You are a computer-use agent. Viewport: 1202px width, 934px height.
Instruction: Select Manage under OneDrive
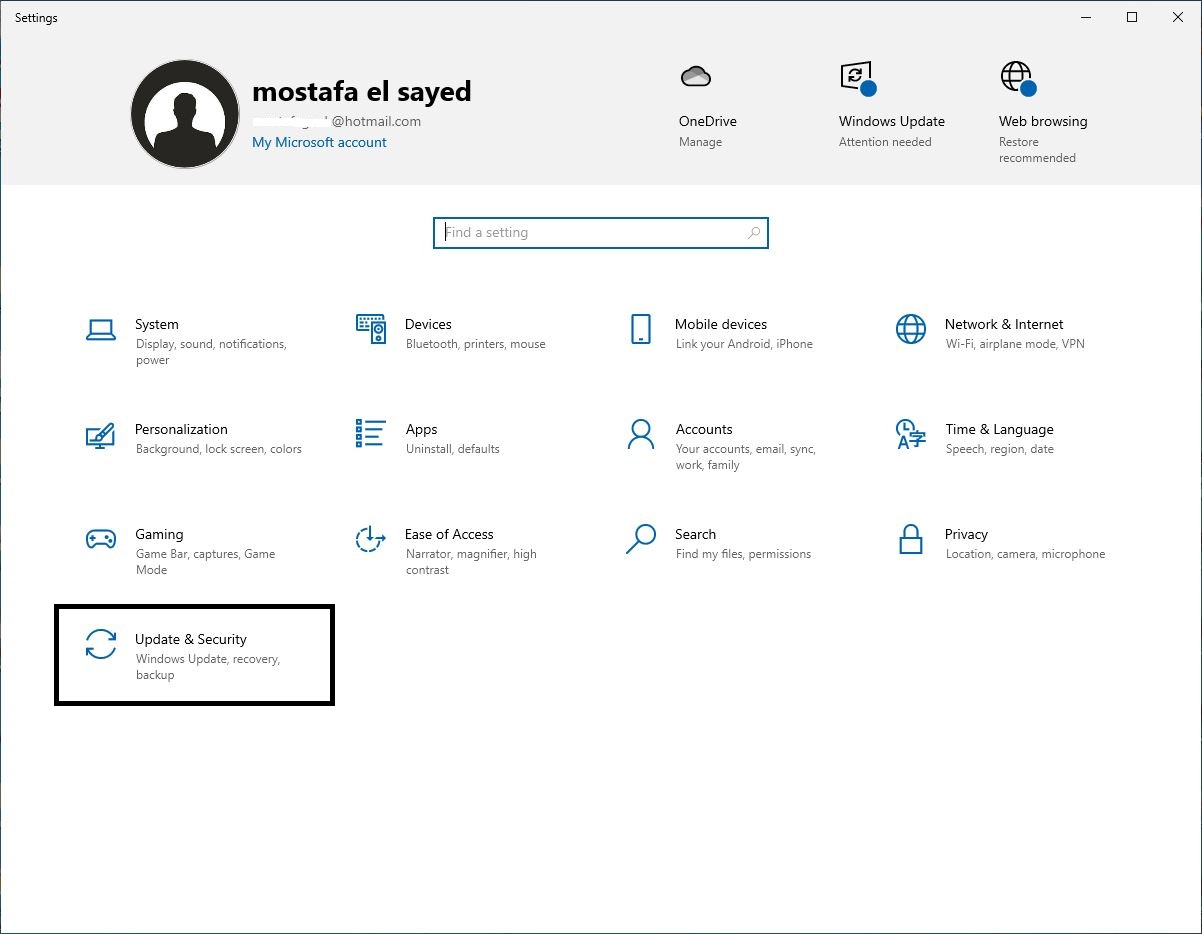pos(700,141)
